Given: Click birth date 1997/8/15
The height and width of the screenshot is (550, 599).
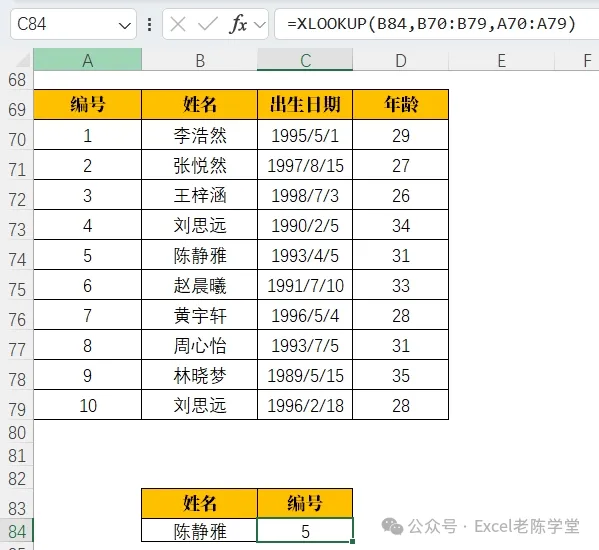Looking at the screenshot, I should [305, 165].
